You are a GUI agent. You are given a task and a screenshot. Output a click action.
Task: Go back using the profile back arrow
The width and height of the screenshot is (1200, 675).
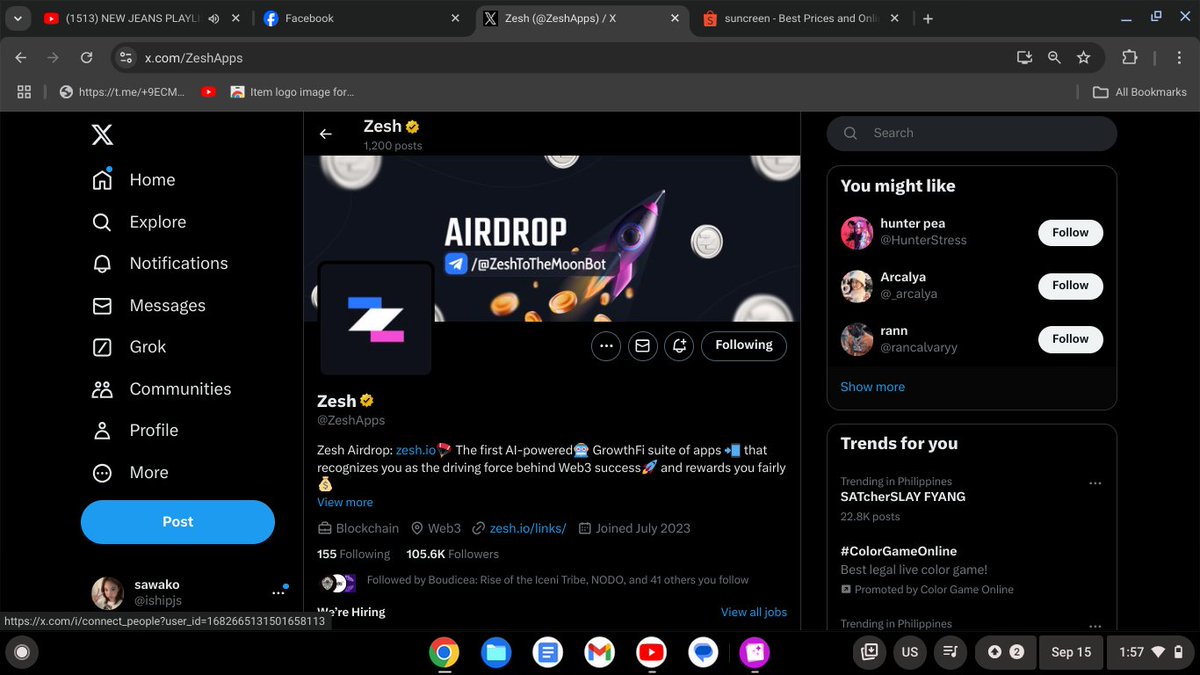(x=325, y=134)
